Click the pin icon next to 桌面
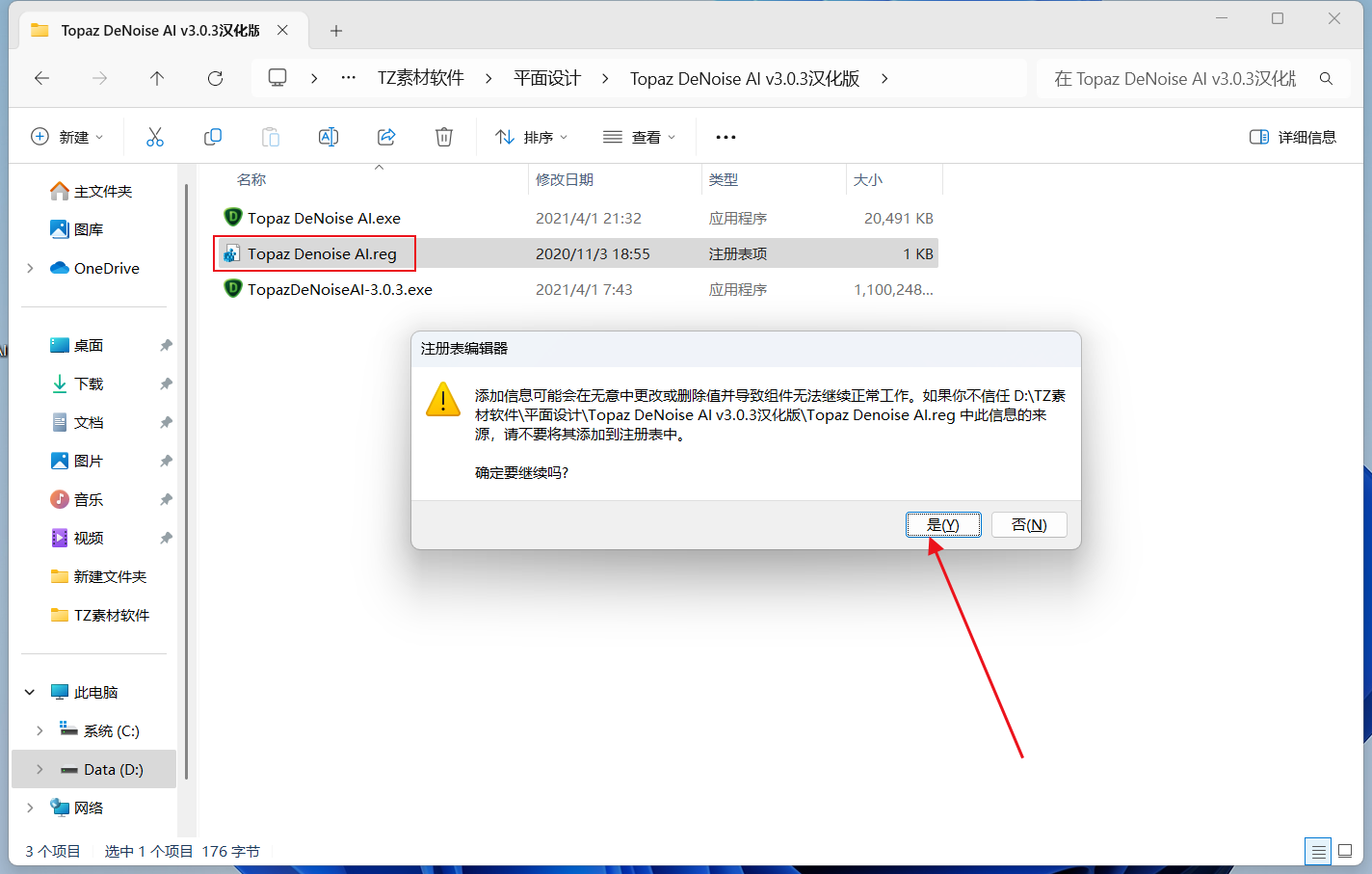This screenshot has height=874, width=1372. click(x=166, y=345)
